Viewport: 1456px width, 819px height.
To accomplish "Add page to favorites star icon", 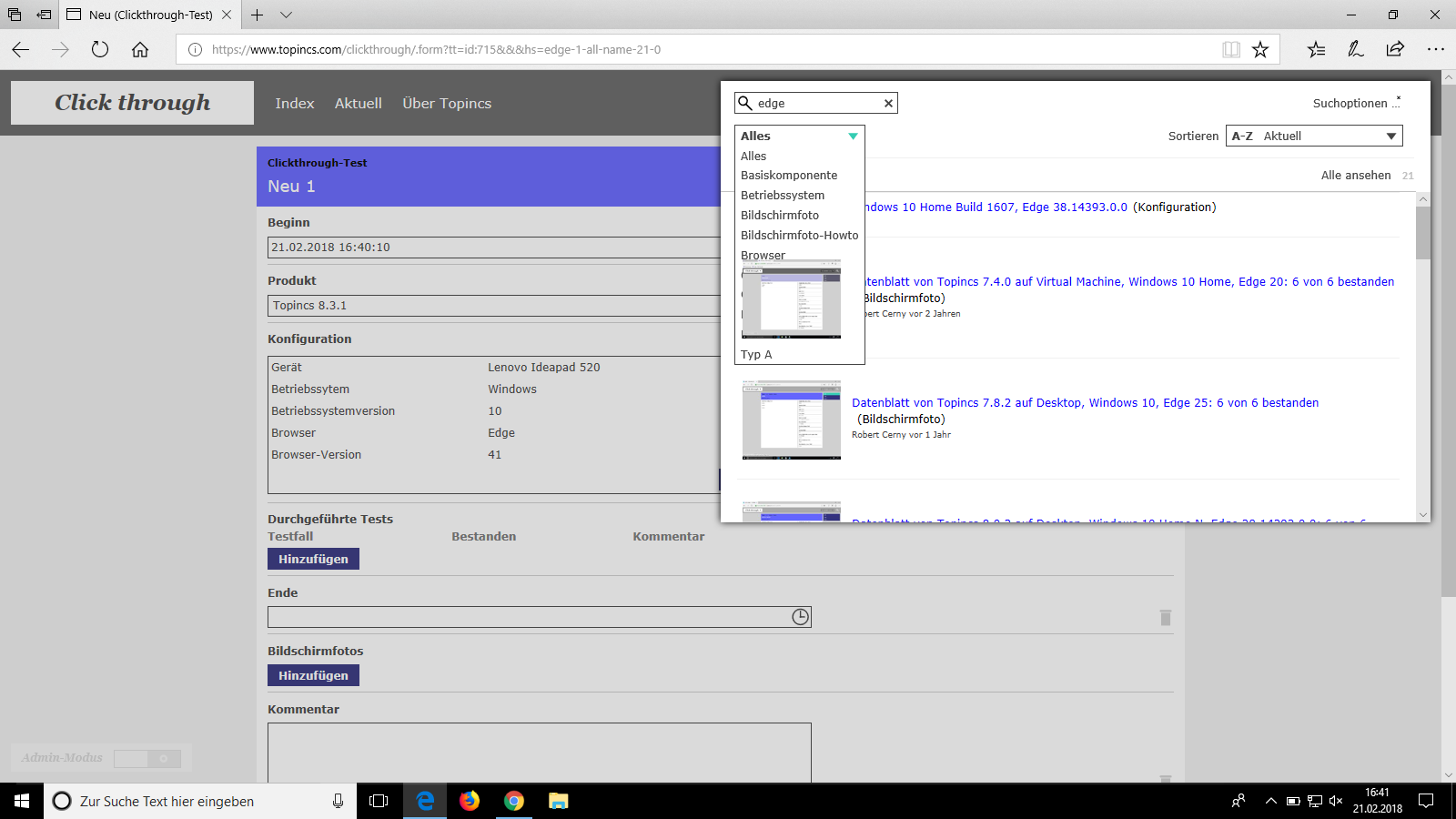I will pyautogui.click(x=1260, y=50).
